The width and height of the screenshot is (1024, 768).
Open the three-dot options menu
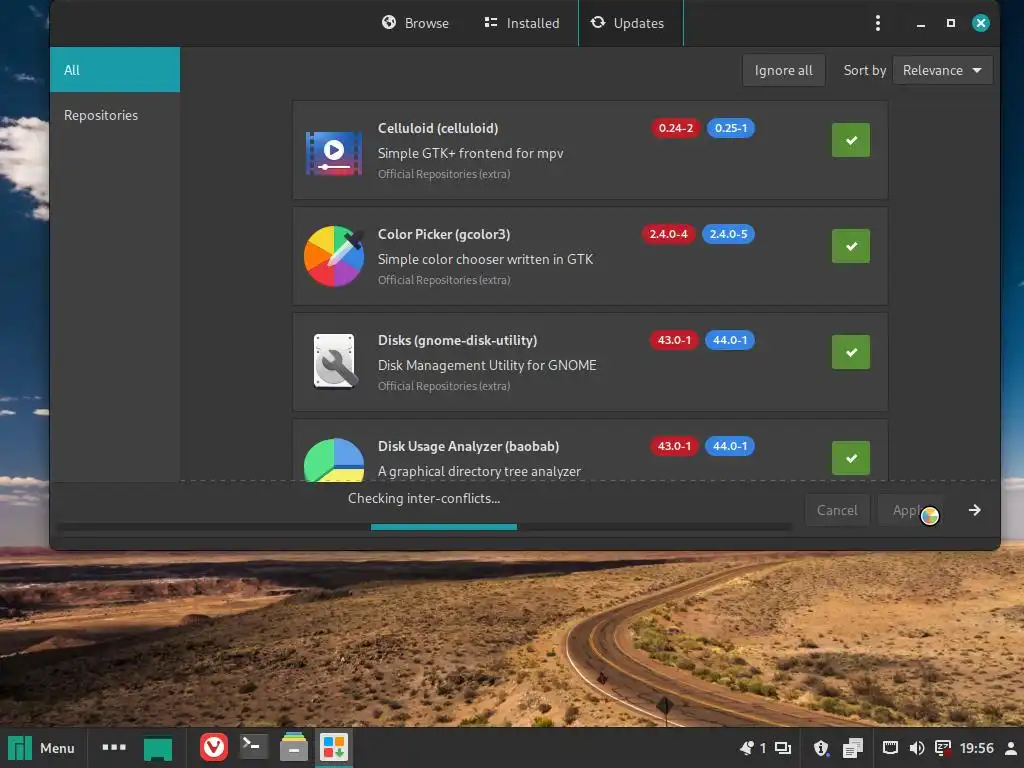[x=878, y=23]
